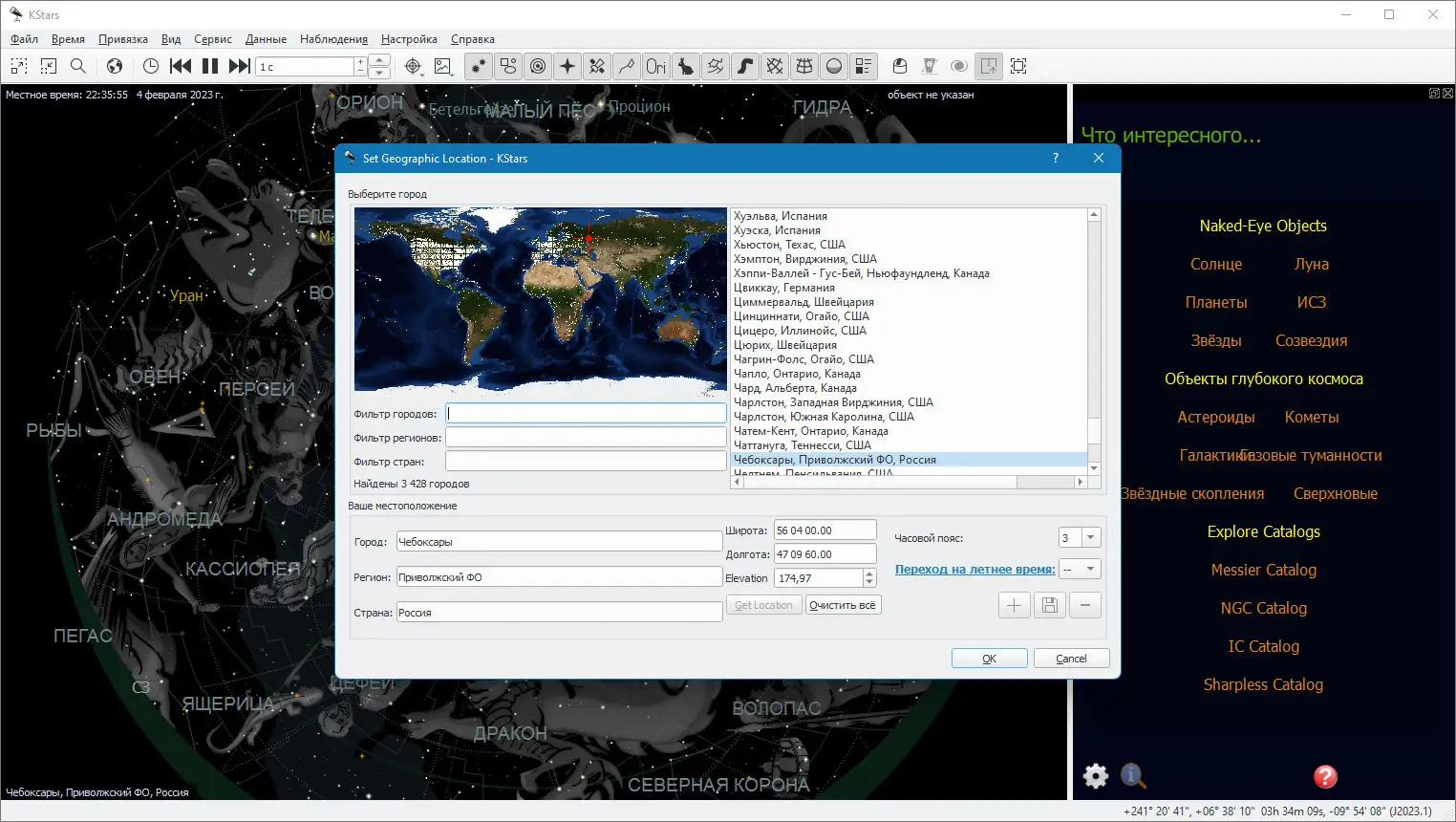Click the Elevation spinner arrows

point(868,578)
